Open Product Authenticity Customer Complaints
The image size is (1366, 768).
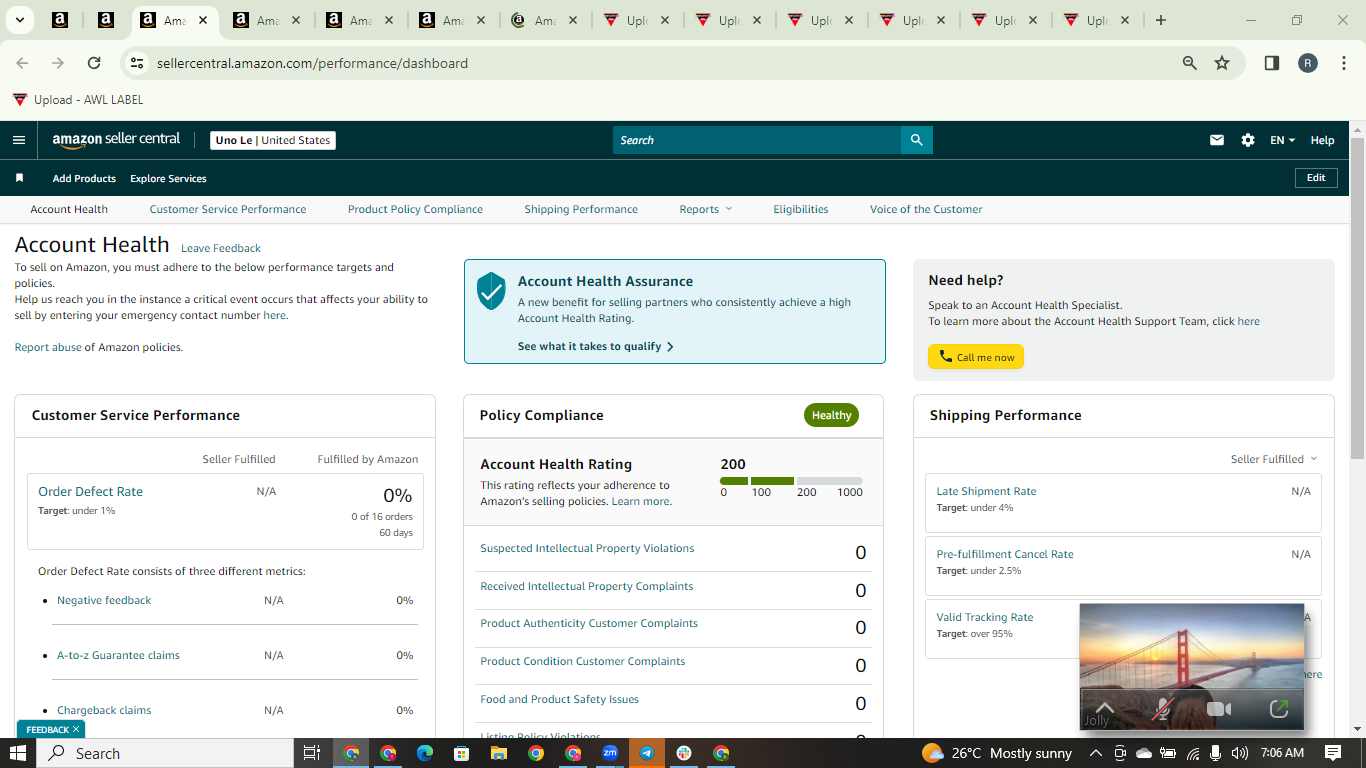click(589, 623)
